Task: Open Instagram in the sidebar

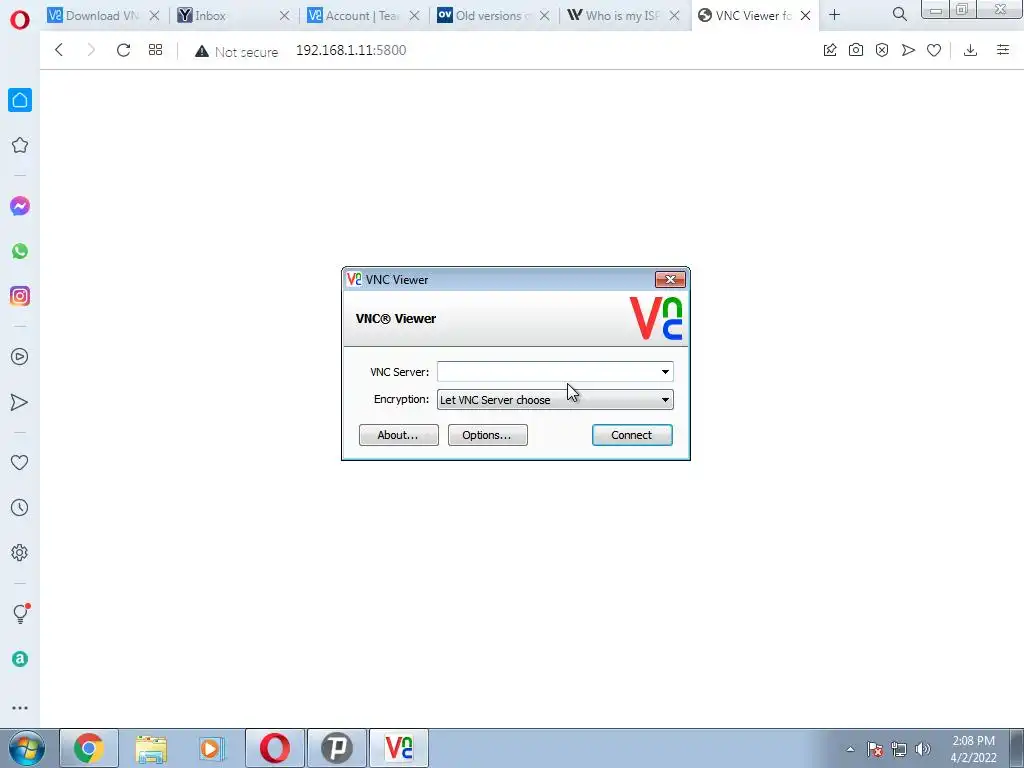Action: (x=20, y=296)
